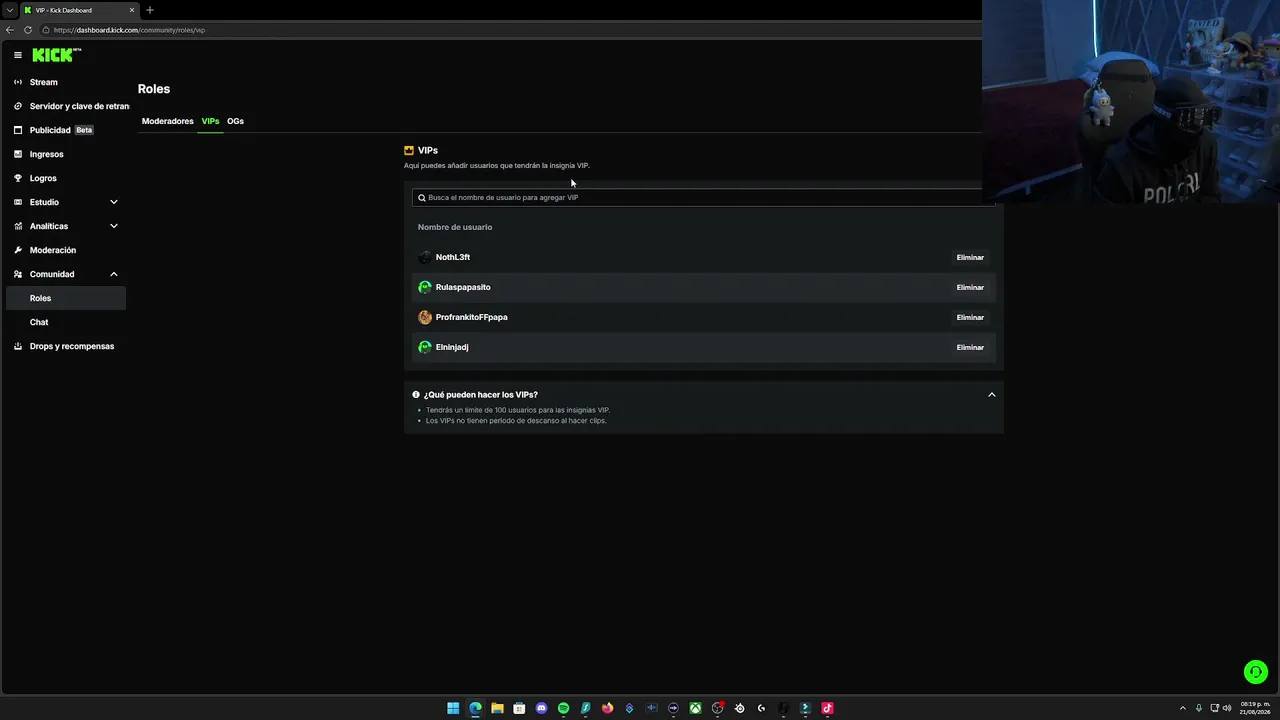Viewport: 1280px width, 720px height.
Task: Select the VIP - Kick Dashboard browser tab
Action: pos(80,10)
